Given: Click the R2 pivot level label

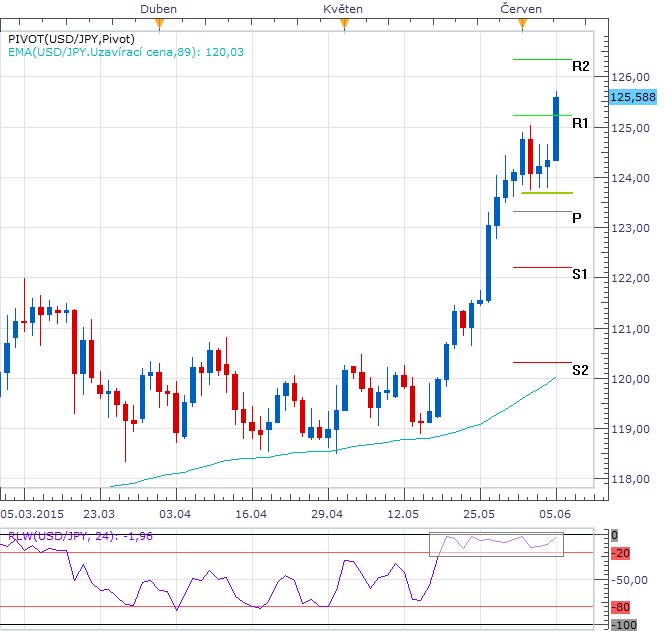Looking at the screenshot, I should click(581, 66).
